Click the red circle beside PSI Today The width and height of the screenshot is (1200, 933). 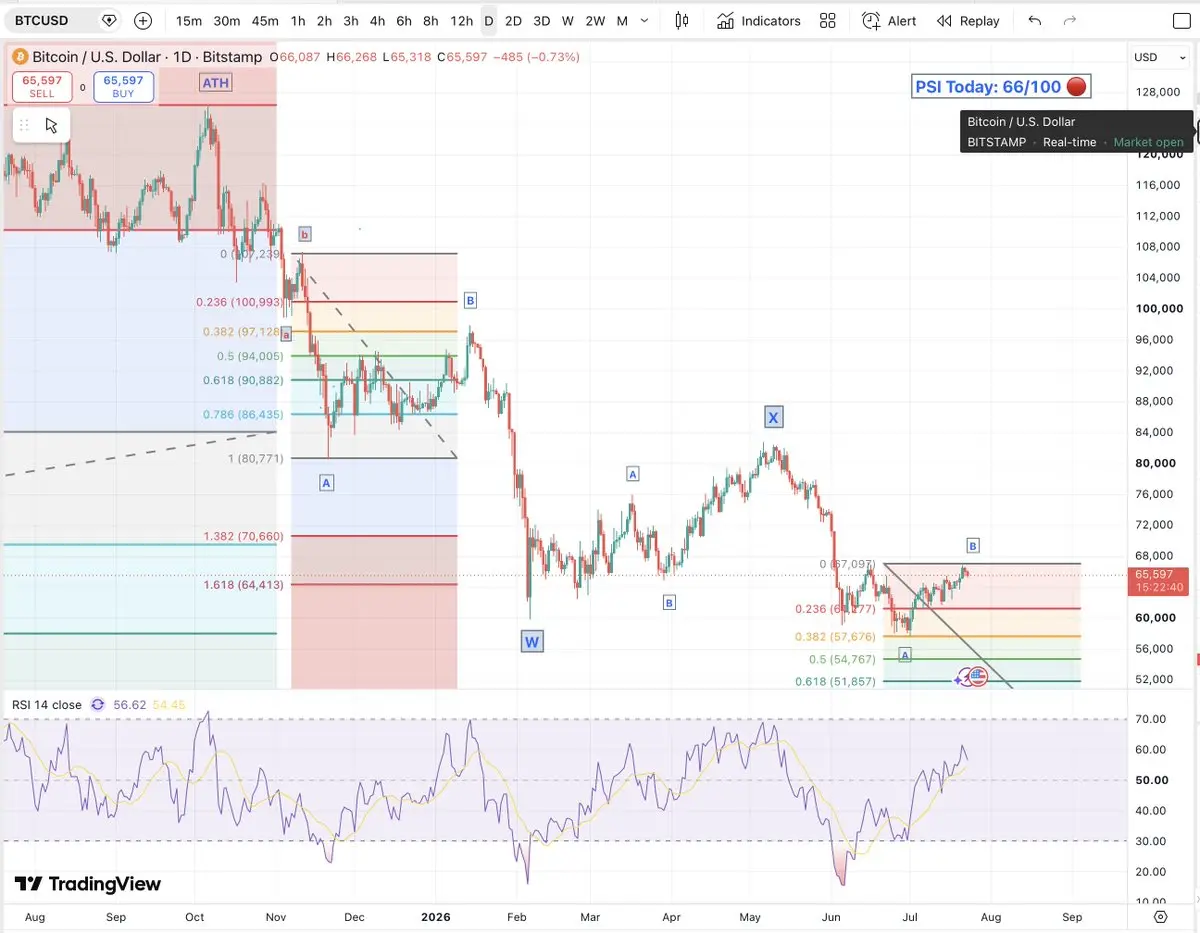(x=1076, y=87)
